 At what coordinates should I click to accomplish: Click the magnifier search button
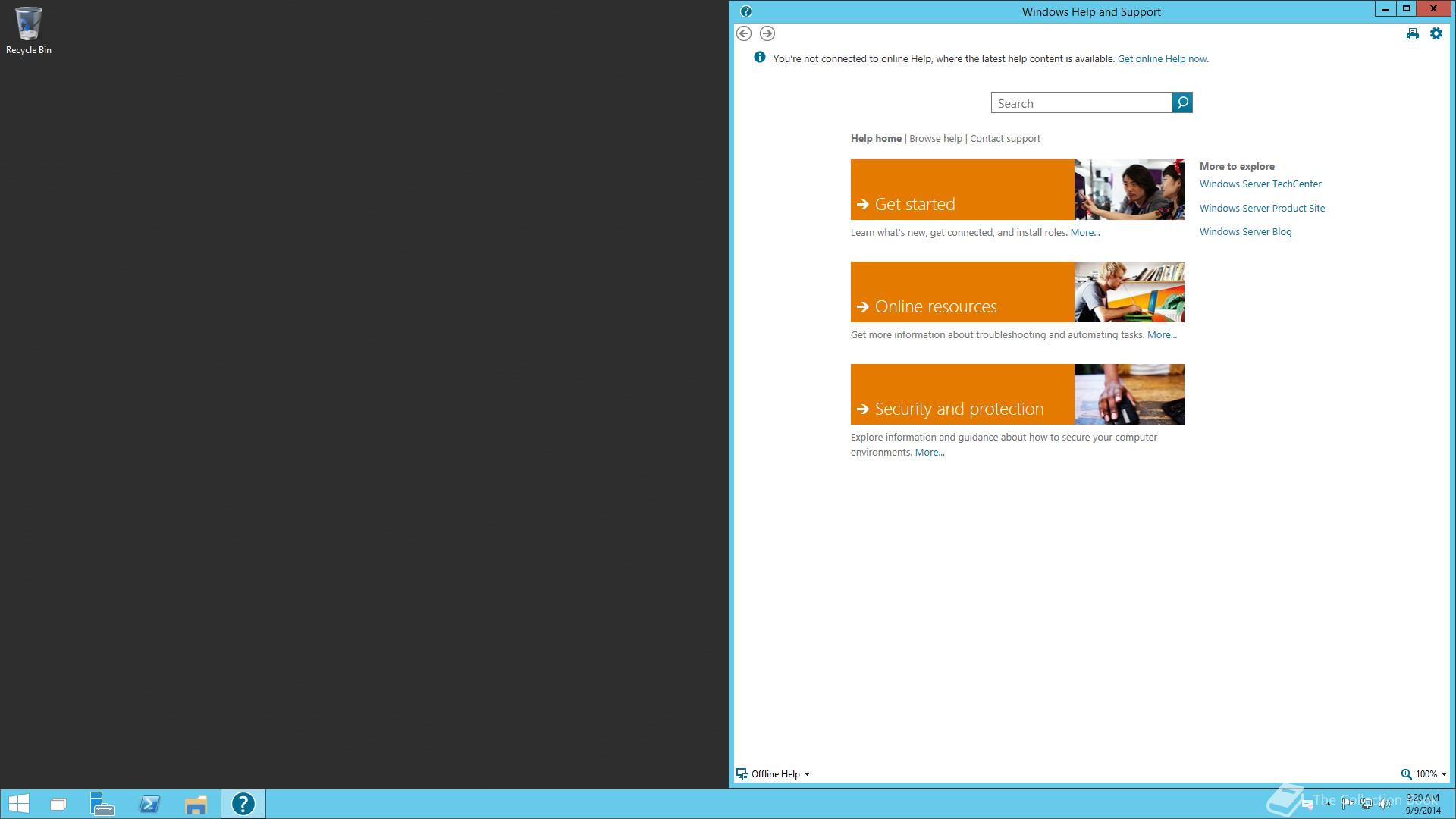[1182, 102]
